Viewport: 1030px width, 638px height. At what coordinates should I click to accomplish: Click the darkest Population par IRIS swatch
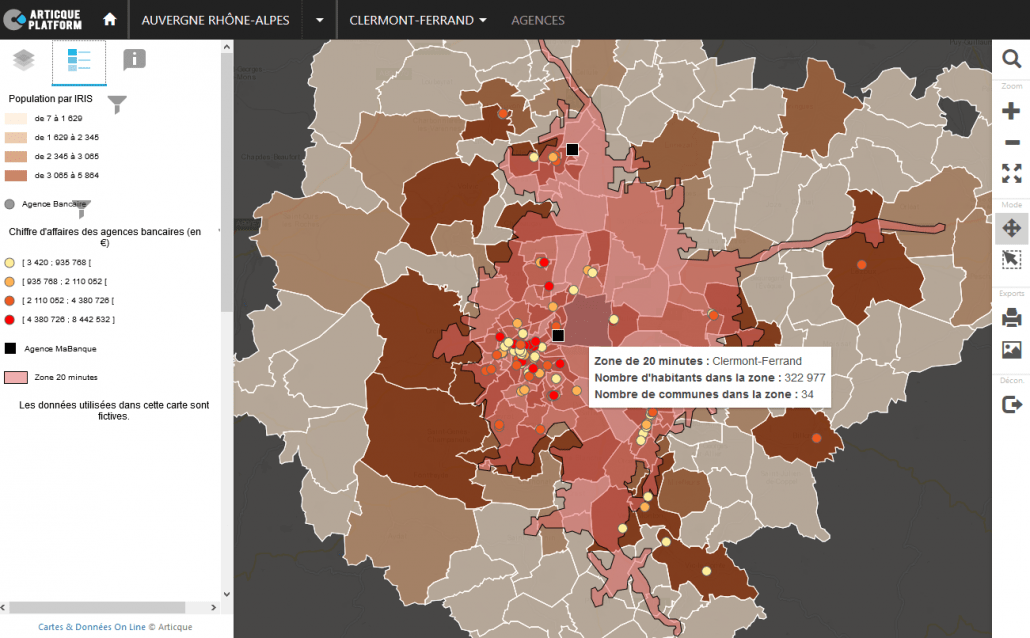pyautogui.click(x=16, y=176)
